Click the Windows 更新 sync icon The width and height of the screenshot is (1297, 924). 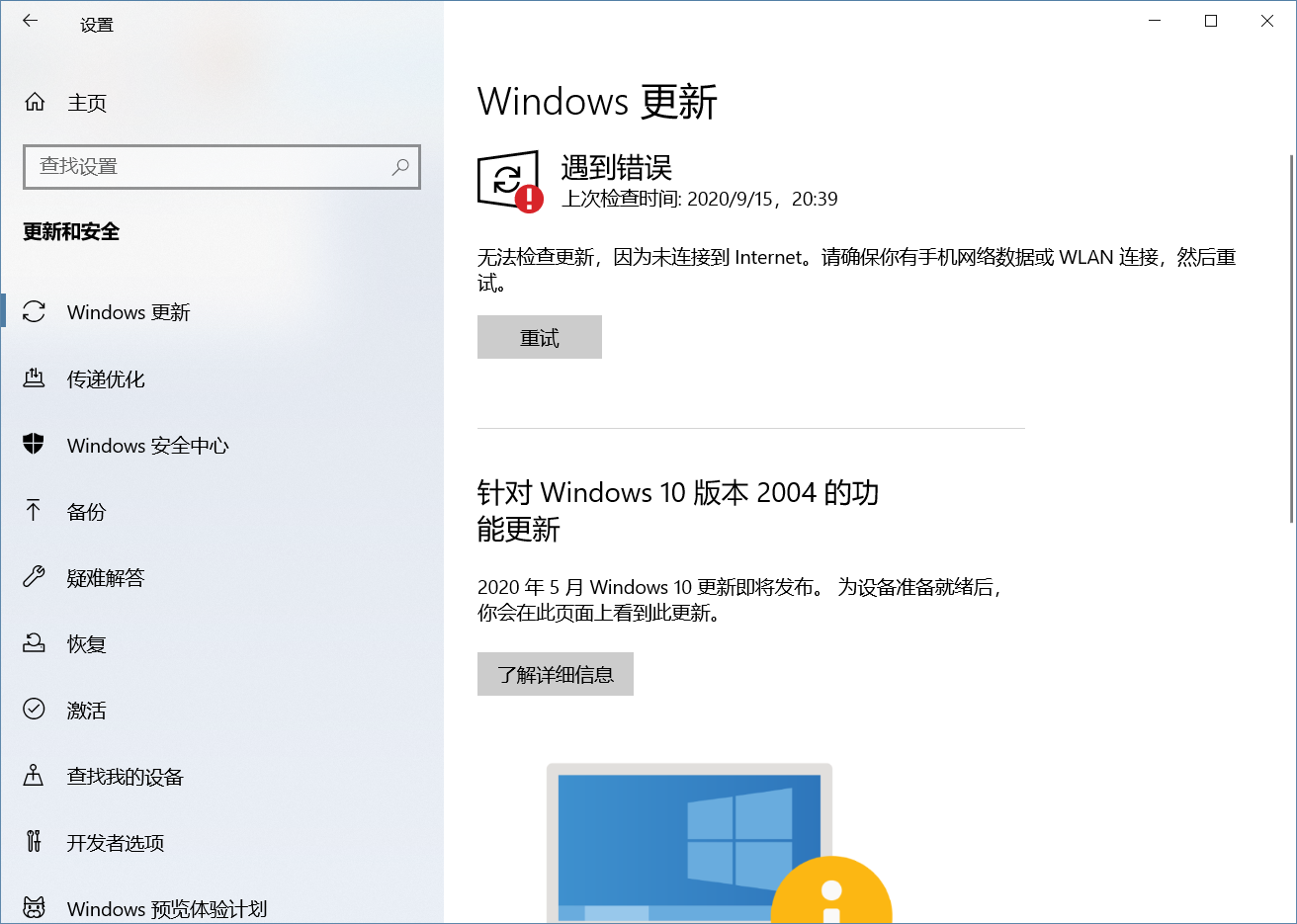34,312
